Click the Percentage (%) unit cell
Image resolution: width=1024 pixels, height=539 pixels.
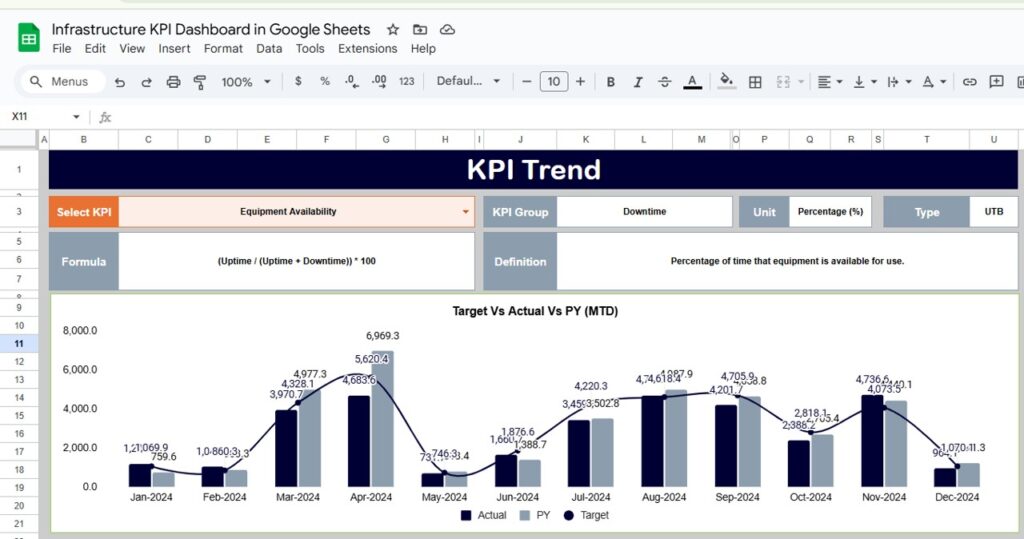pyautogui.click(x=830, y=212)
